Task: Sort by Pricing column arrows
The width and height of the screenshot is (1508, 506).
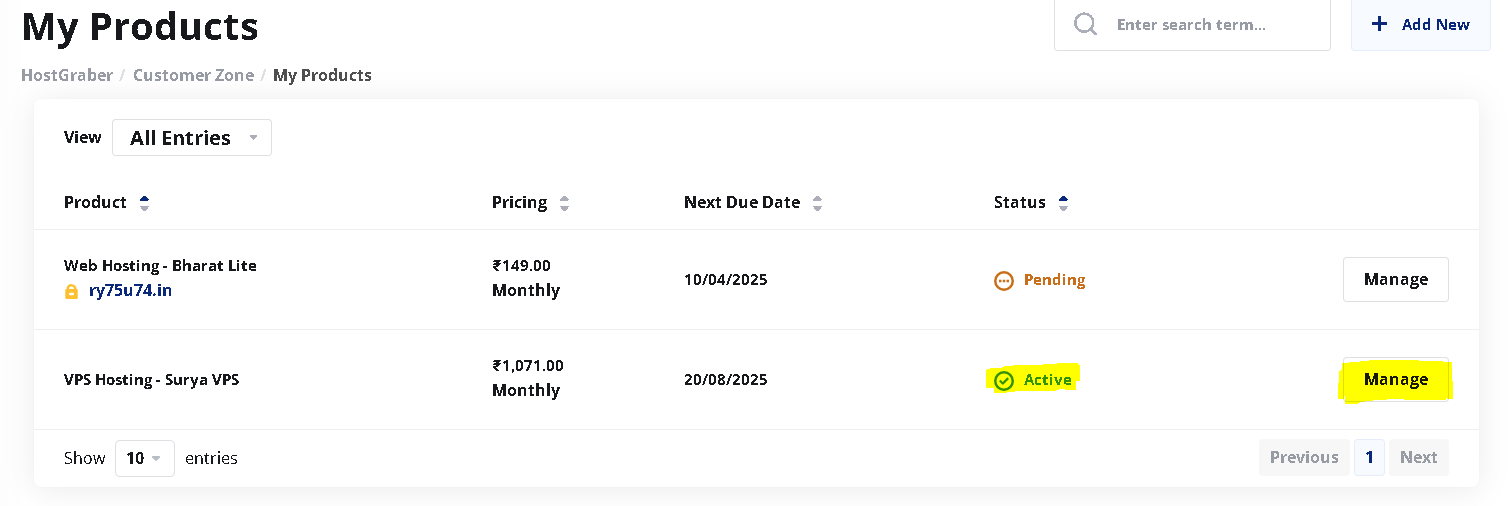Action: click(x=564, y=203)
